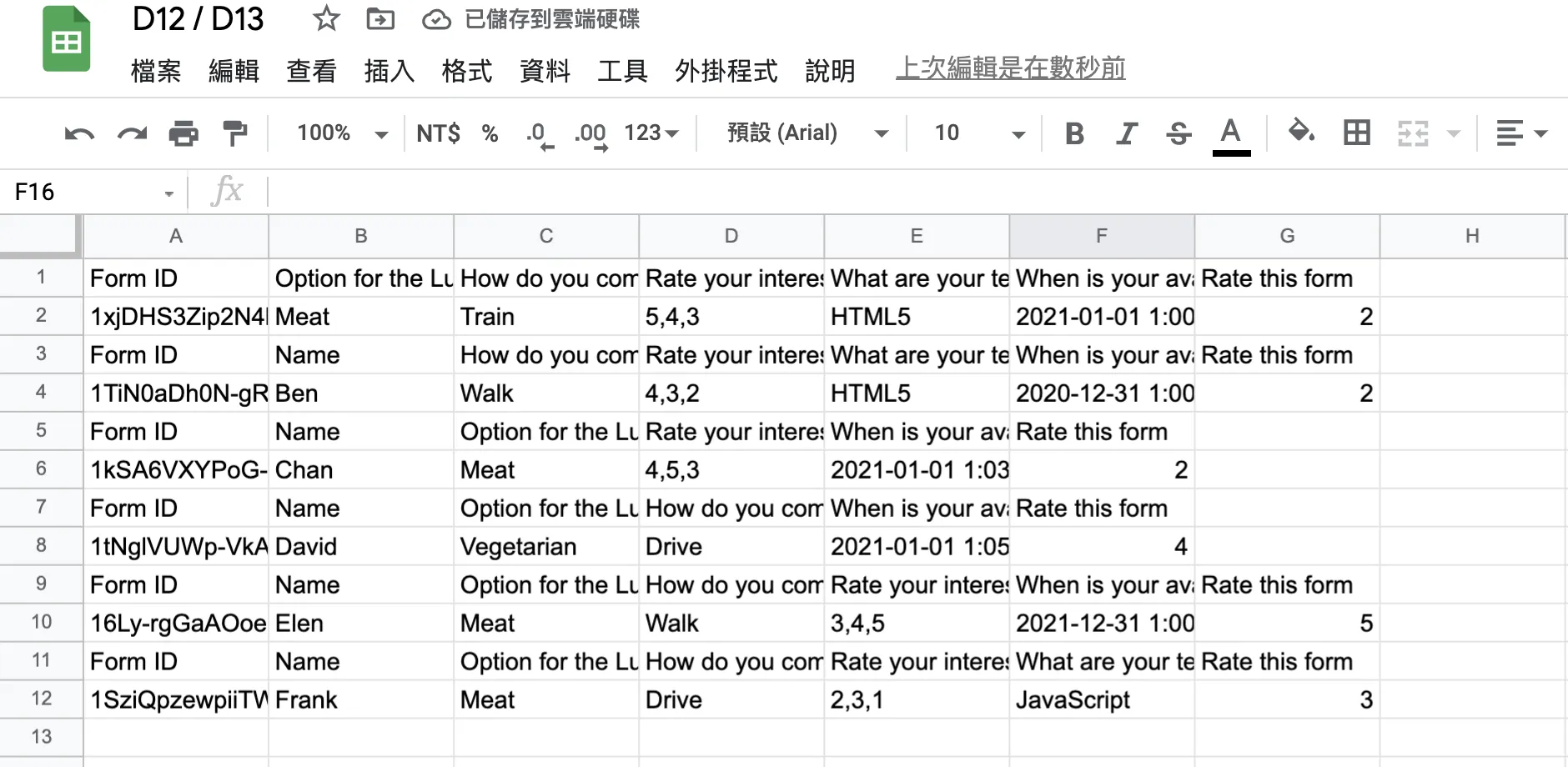Open the Borders icon

tap(1355, 133)
